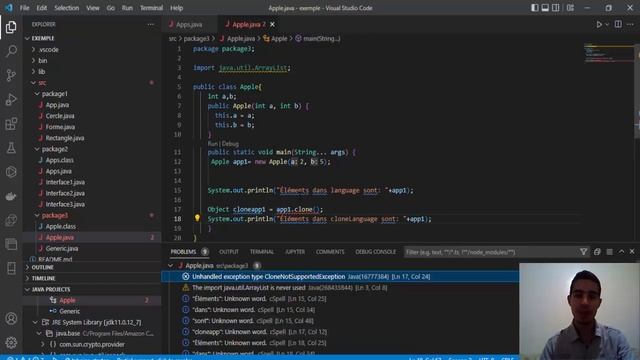Toggle the secondary sidebar layout icon
640x360 pixels.
pyautogui.click(x=556, y=8)
